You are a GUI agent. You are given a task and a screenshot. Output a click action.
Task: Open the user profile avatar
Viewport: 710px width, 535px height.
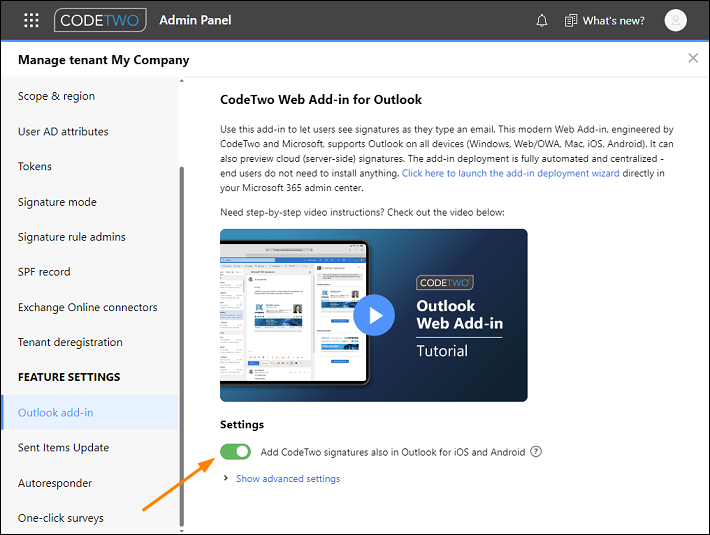(675, 20)
